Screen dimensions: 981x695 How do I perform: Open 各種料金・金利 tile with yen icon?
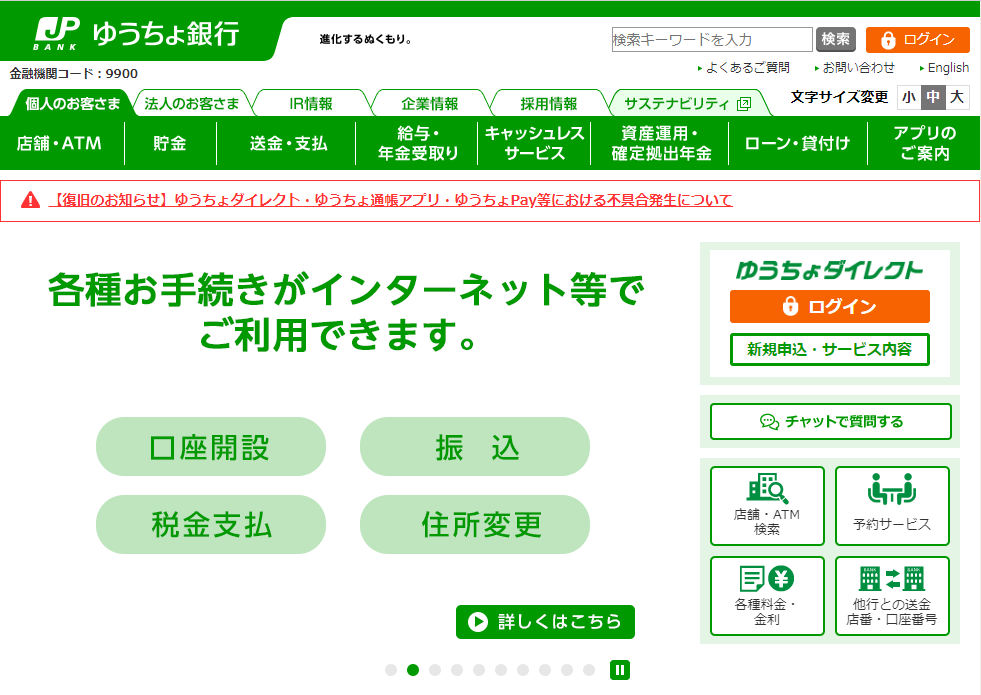click(x=767, y=596)
